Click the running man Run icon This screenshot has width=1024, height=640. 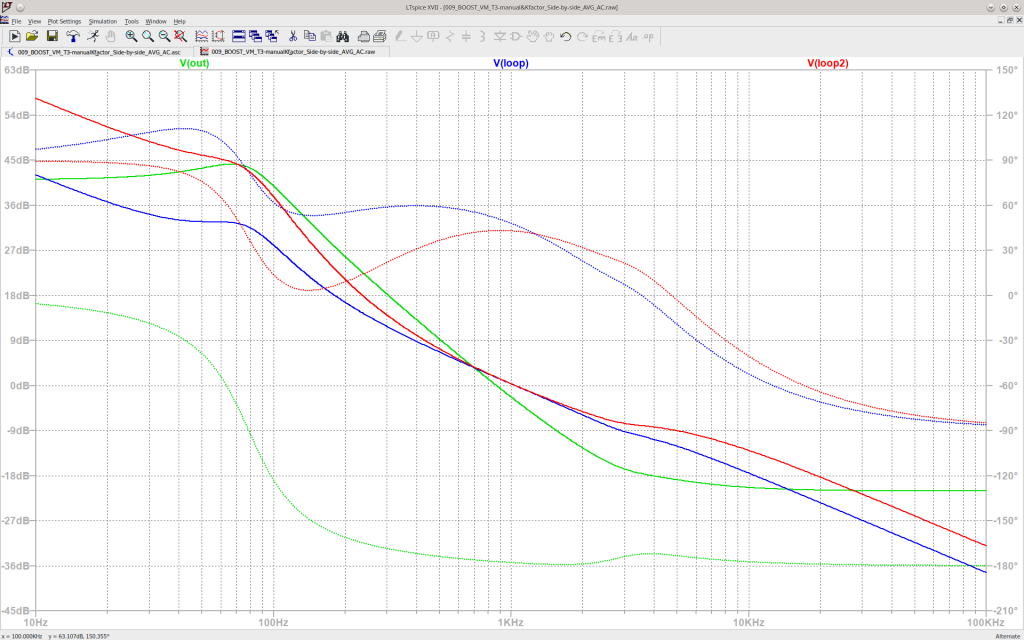pos(93,36)
